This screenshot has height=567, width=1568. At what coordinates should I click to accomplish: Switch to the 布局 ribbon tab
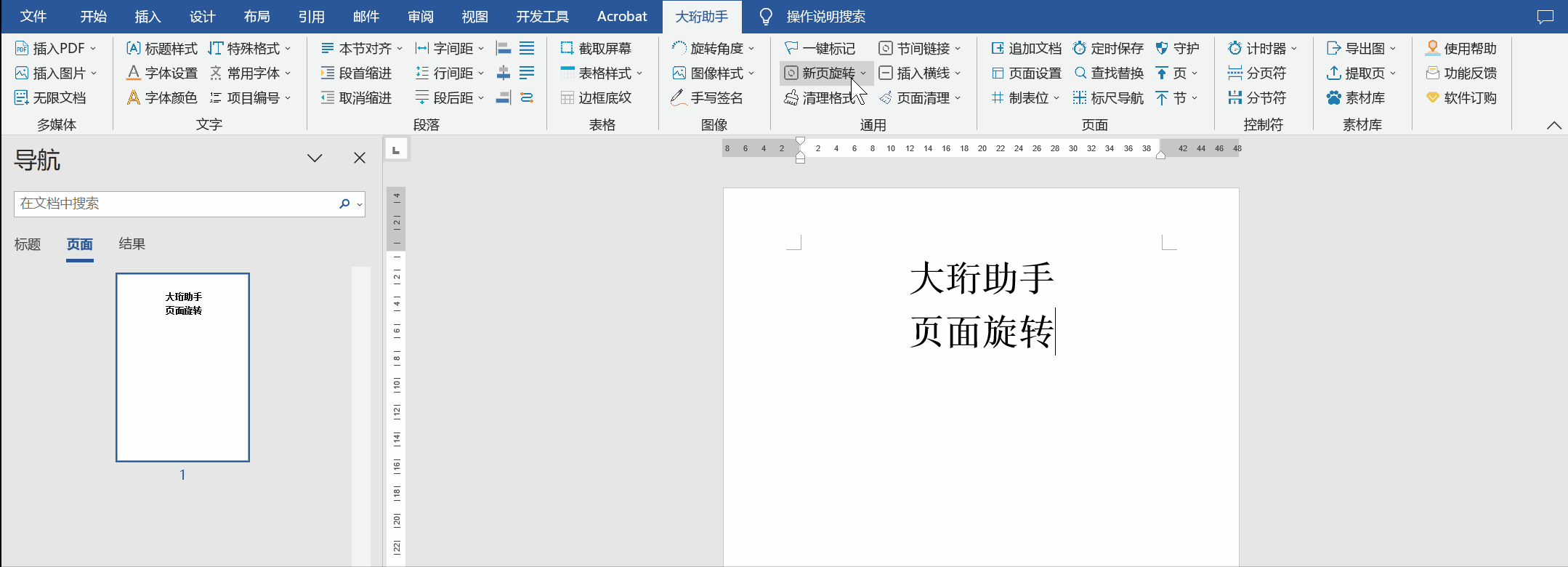pyautogui.click(x=256, y=16)
